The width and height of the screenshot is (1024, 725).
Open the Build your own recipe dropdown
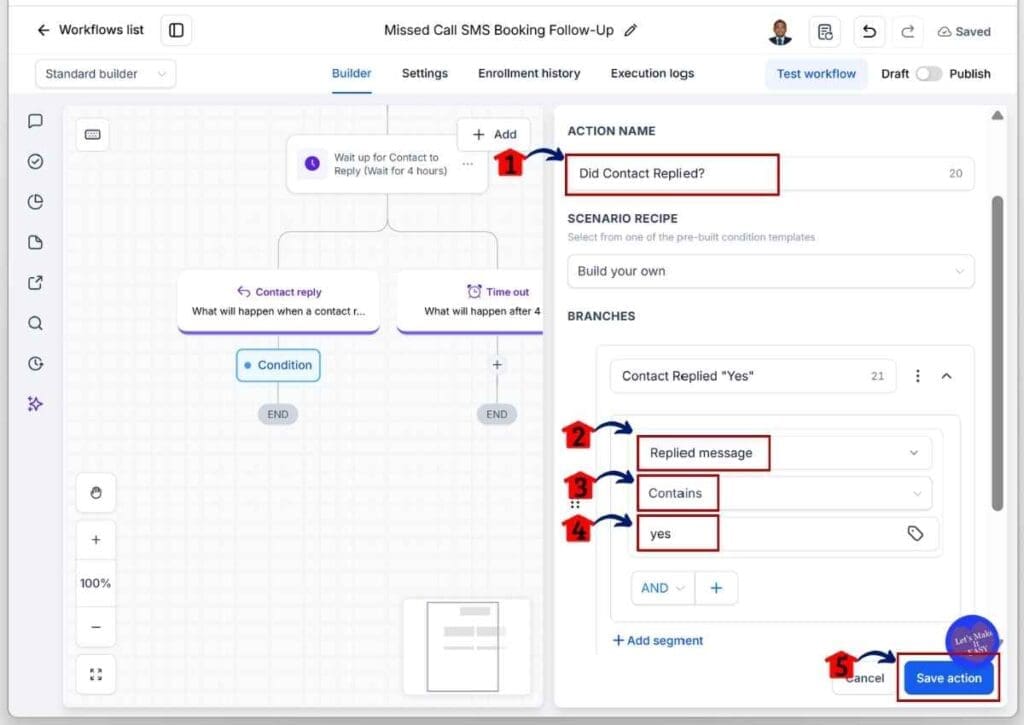(771, 271)
